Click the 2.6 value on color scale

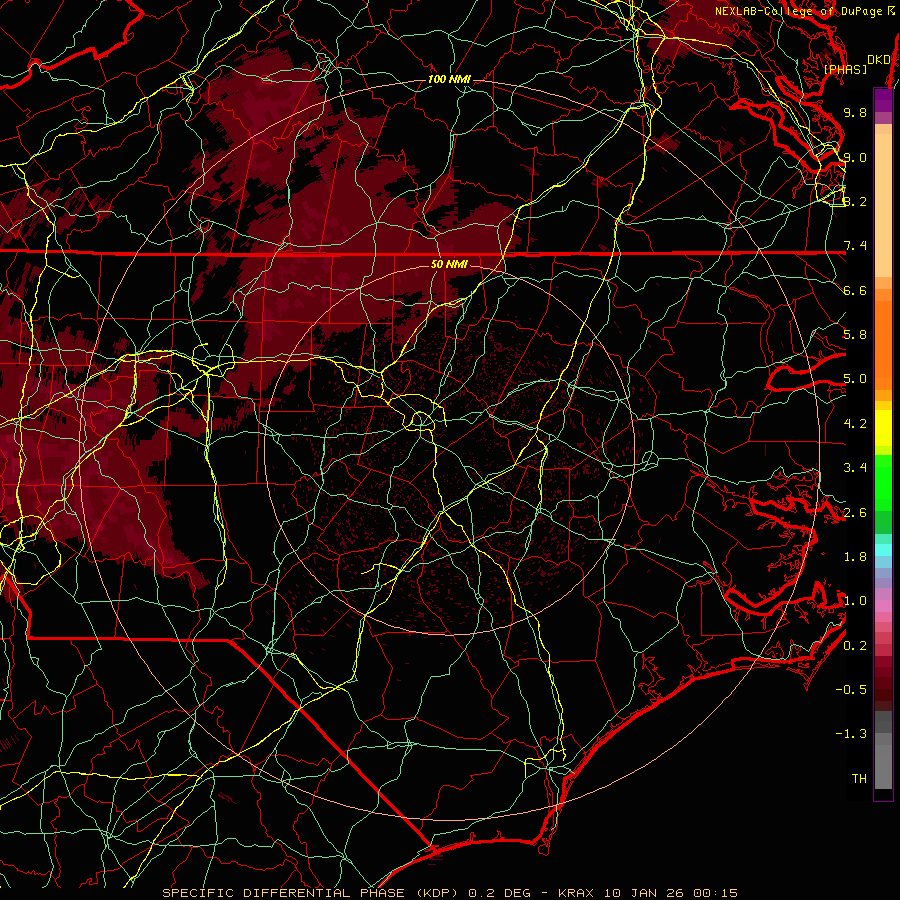tap(855, 513)
